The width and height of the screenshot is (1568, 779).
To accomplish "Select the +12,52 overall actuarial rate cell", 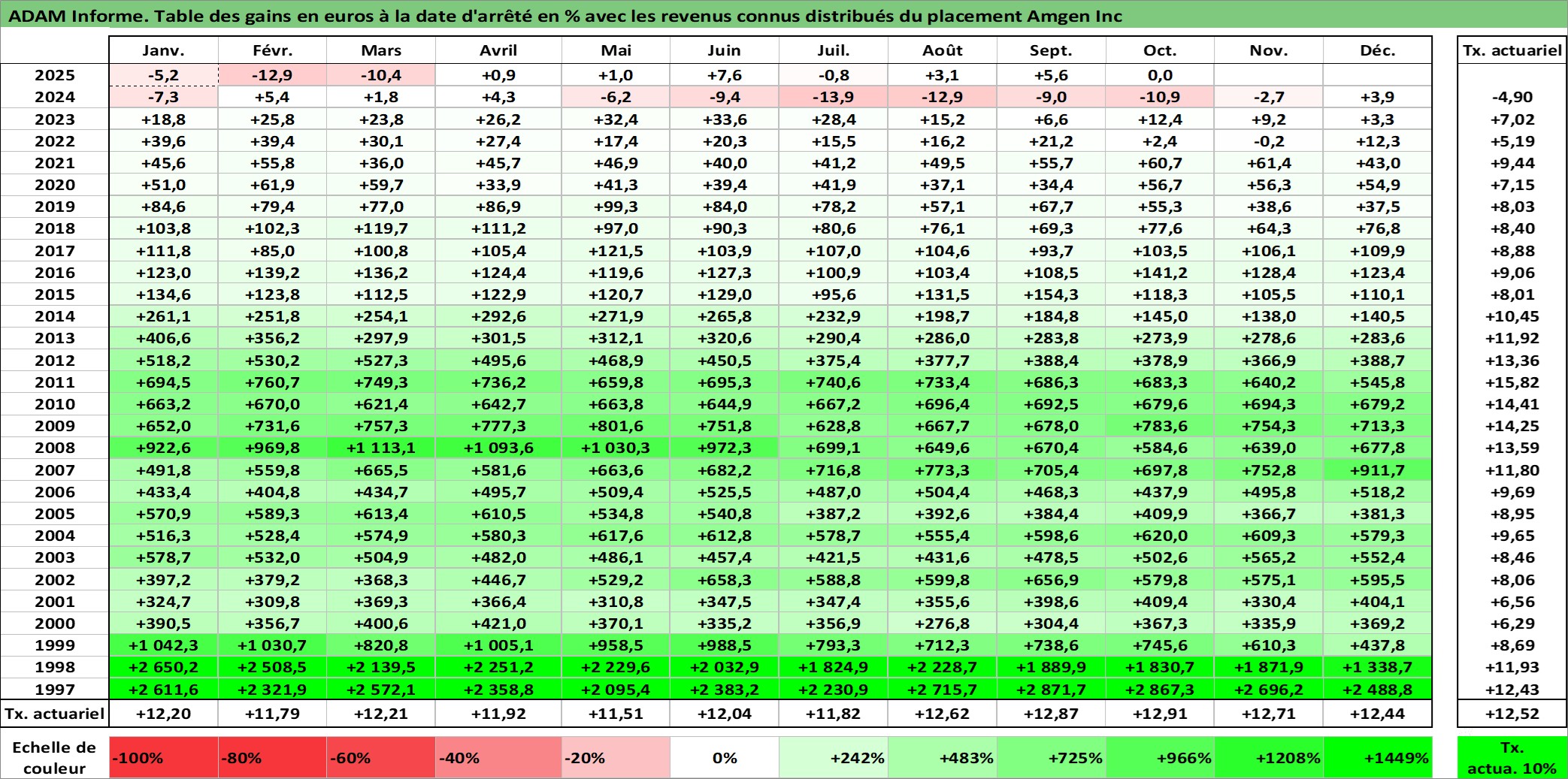I will click(1512, 714).
